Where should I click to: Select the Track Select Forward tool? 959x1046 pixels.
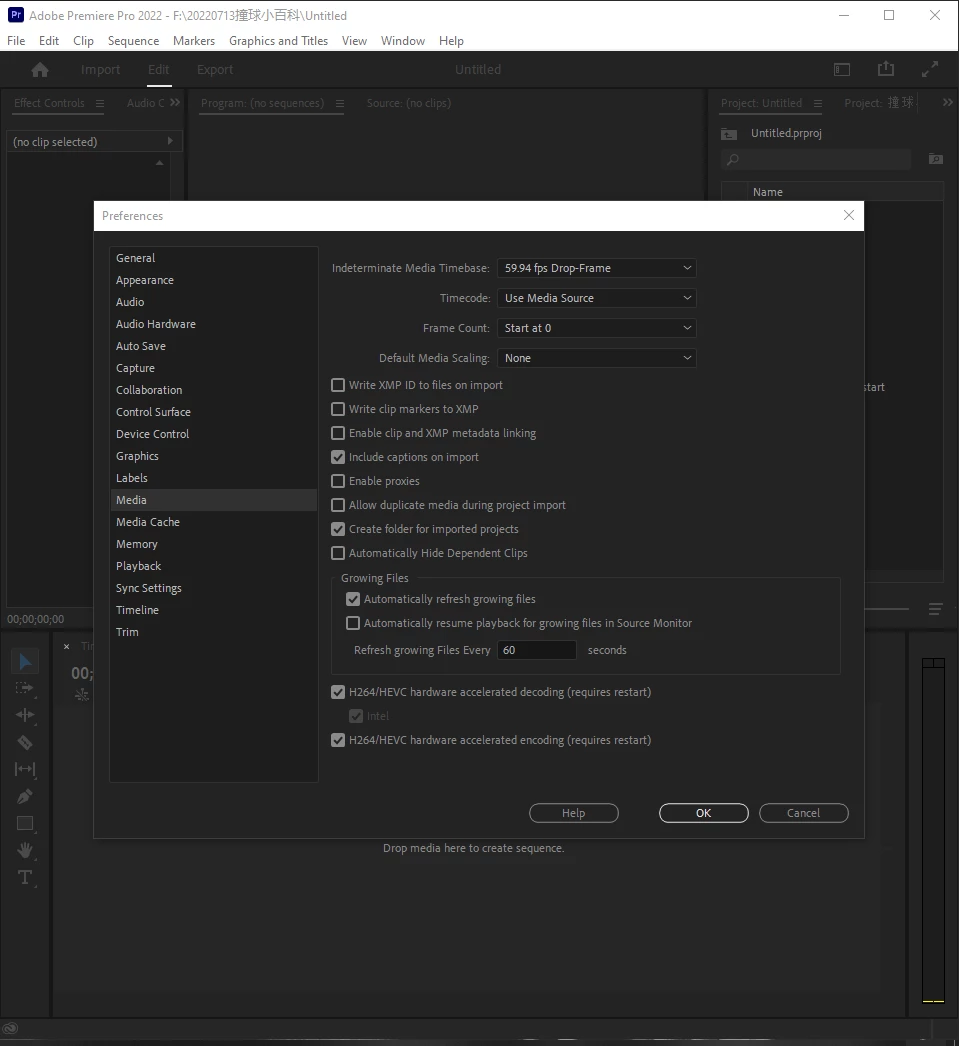tap(25, 688)
